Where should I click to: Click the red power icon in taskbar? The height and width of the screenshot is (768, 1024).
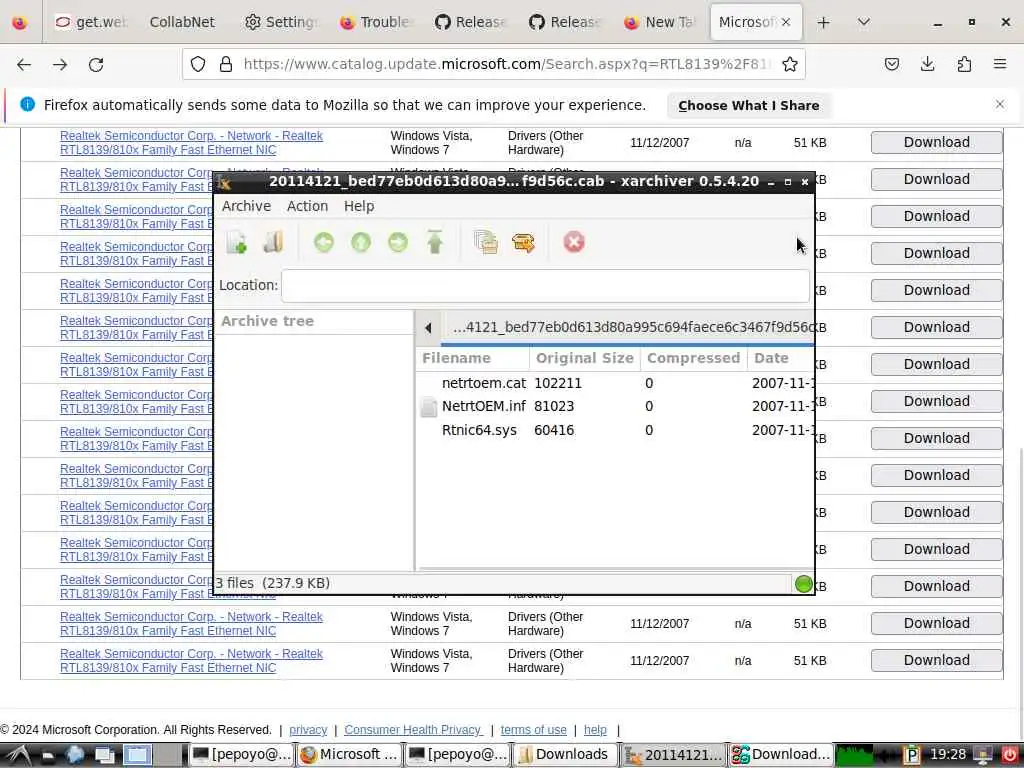1009,755
